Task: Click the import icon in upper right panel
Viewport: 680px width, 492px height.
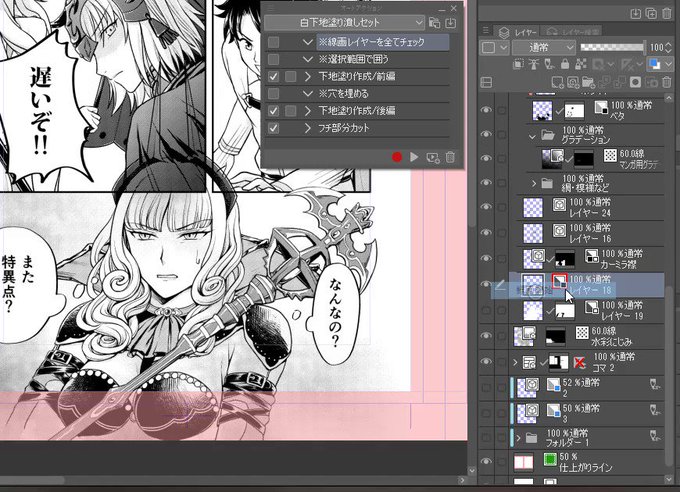Action: [636, 14]
